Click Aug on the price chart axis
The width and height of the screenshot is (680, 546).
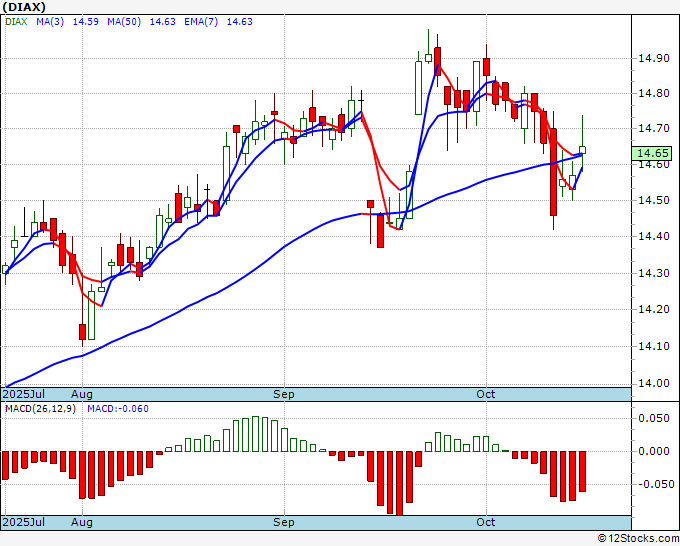tap(82, 394)
